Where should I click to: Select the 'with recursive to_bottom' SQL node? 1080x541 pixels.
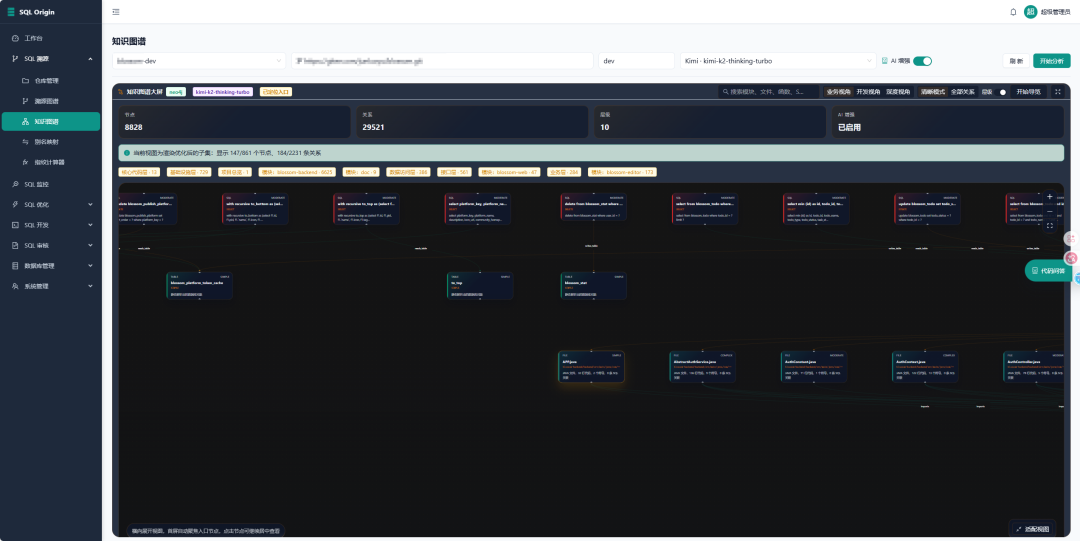pos(256,209)
